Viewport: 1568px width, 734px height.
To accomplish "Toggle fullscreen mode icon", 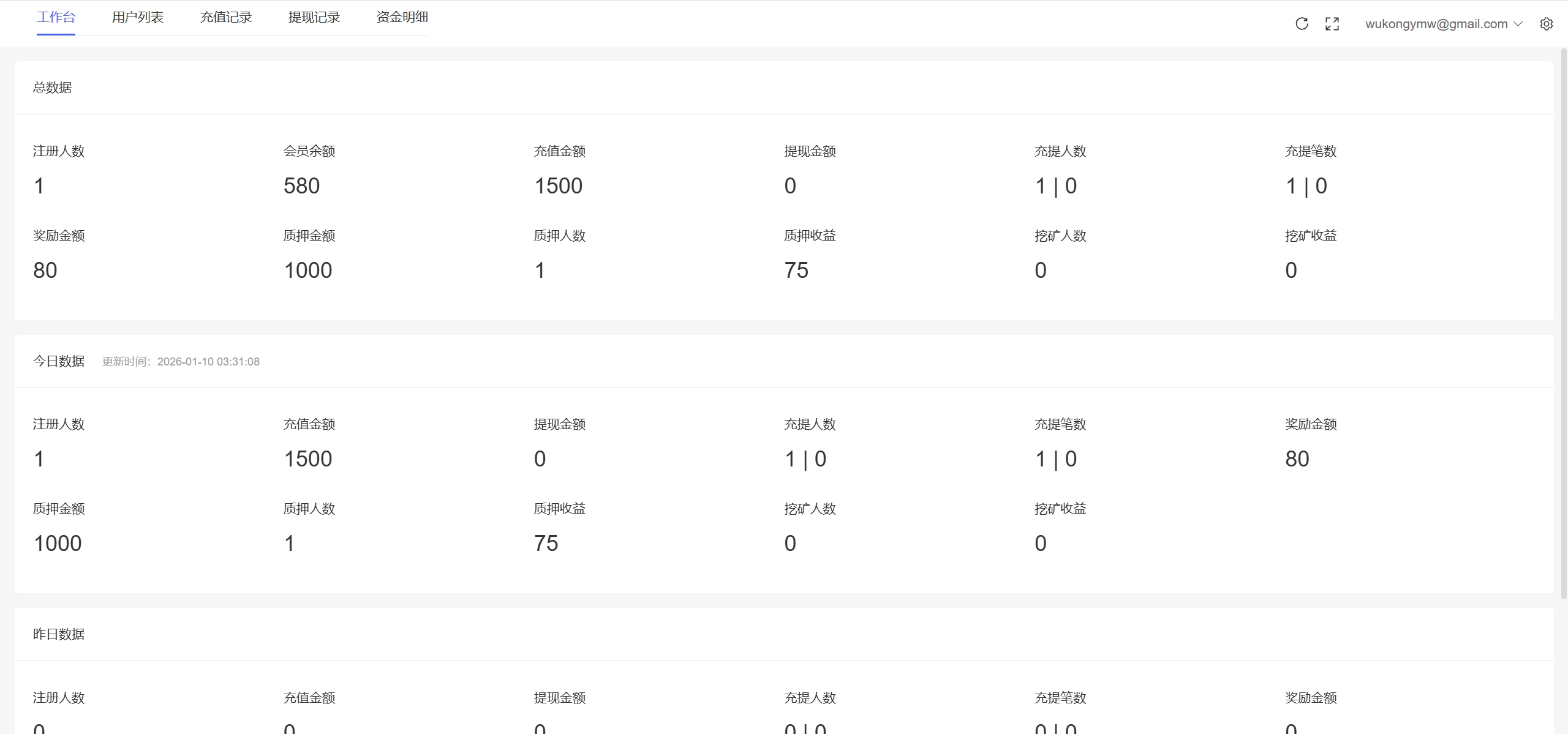I will [x=1332, y=24].
